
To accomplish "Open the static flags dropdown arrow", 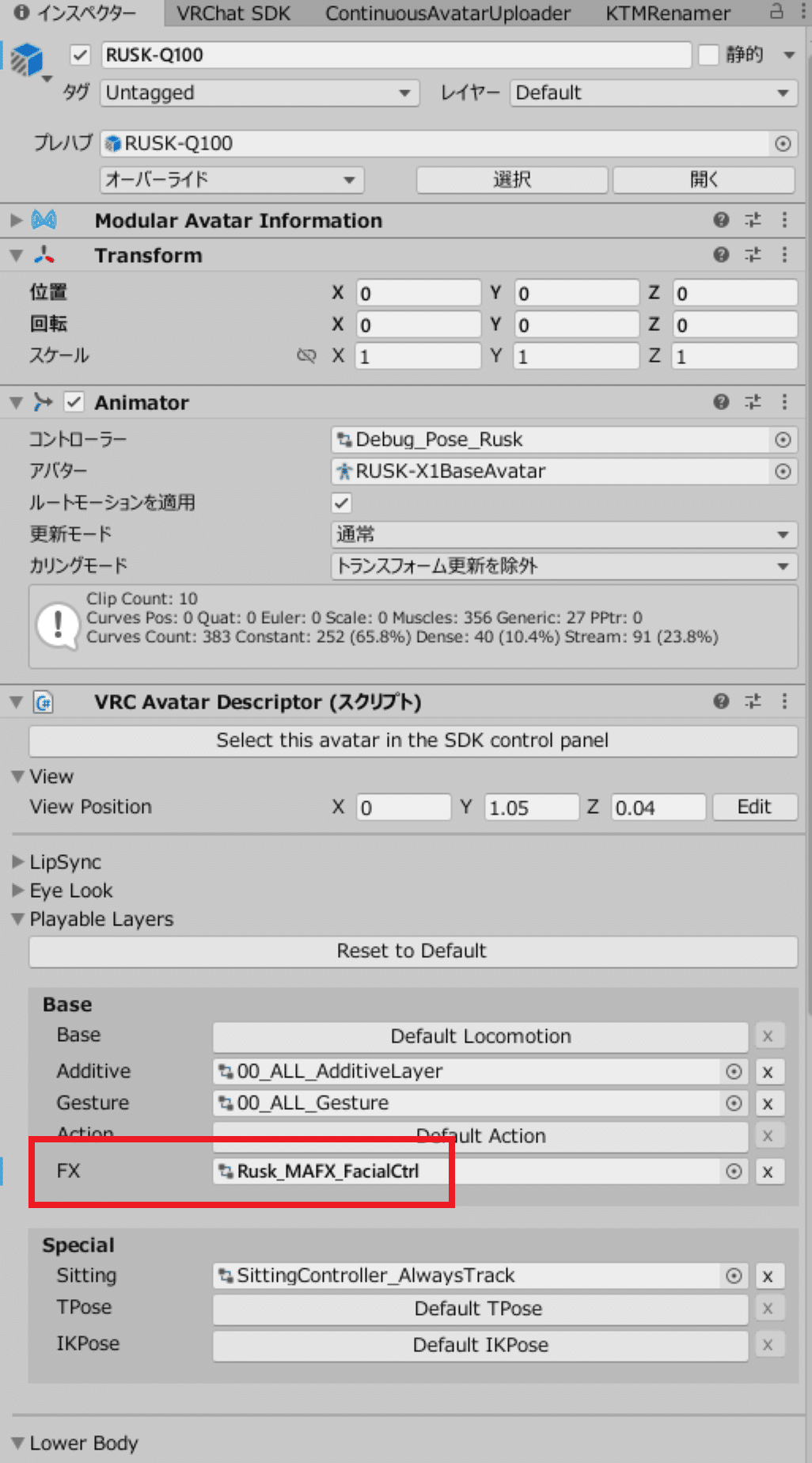I will click(789, 55).
